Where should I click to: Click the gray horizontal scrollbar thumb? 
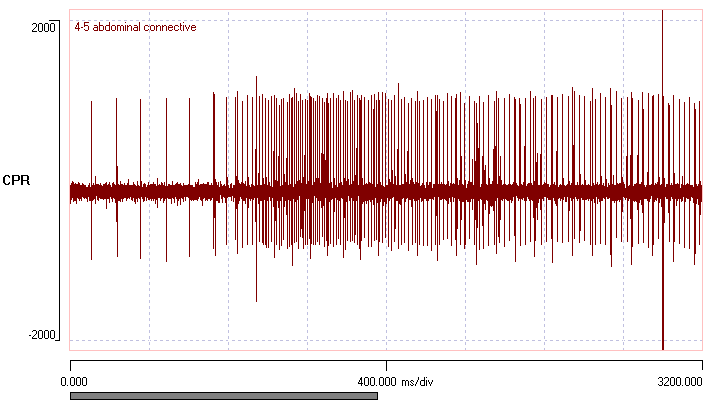(x=223, y=395)
